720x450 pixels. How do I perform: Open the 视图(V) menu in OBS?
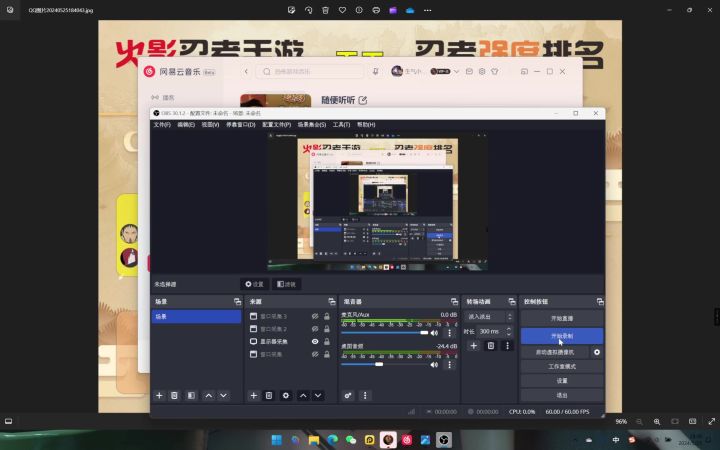(x=210, y=124)
